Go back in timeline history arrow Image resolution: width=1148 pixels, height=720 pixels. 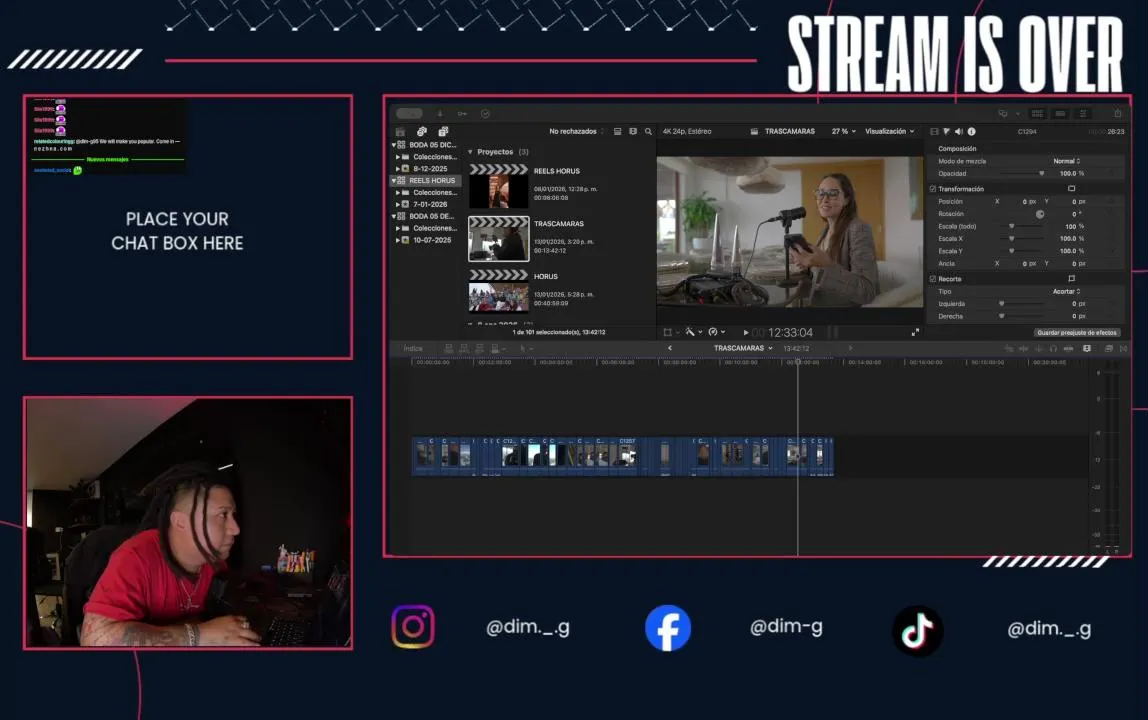tap(670, 349)
